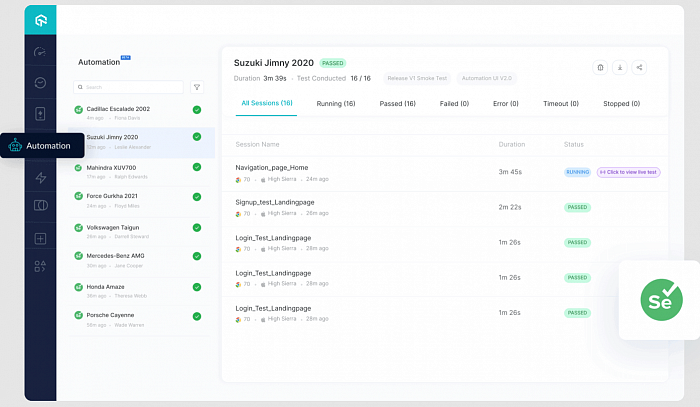Click the download icon button

tap(620, 67)
